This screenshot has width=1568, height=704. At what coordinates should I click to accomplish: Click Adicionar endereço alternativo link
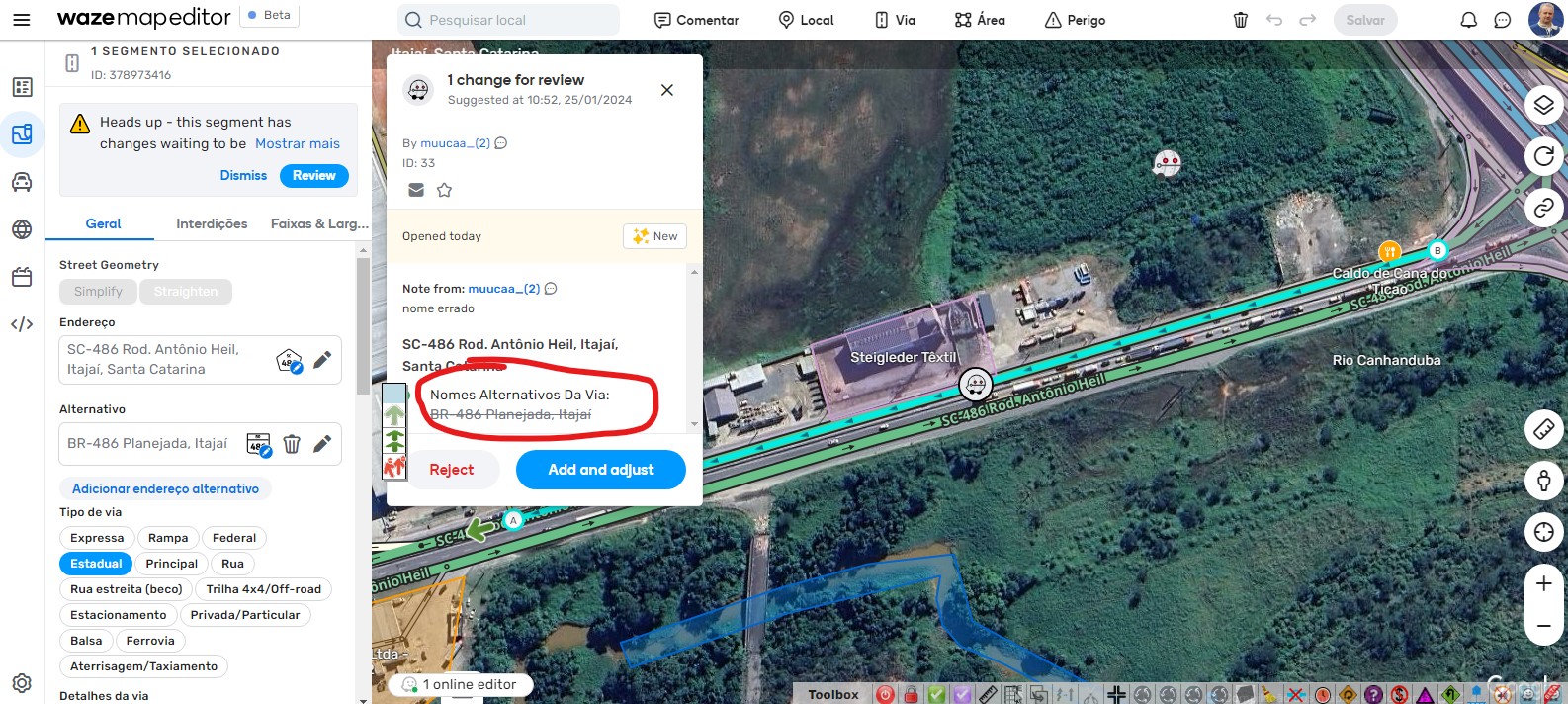165,488
